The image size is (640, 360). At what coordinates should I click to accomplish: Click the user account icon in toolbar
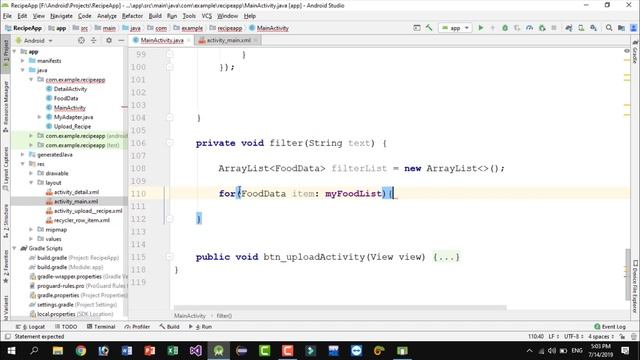[x=633, y=28]
